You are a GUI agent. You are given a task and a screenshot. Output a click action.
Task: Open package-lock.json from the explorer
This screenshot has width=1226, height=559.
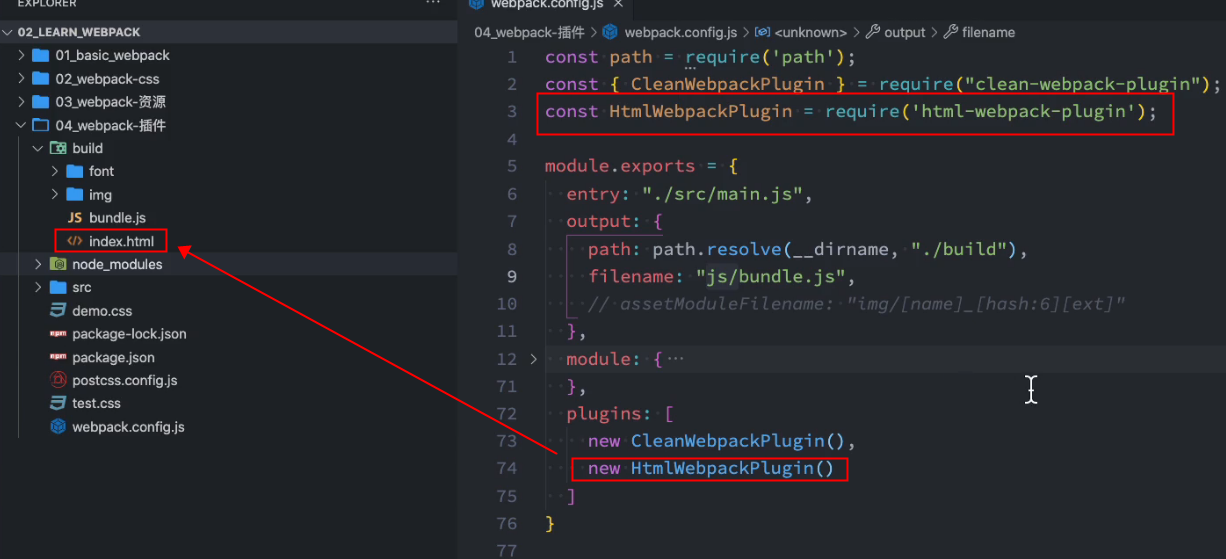click(x=129, y=334)
